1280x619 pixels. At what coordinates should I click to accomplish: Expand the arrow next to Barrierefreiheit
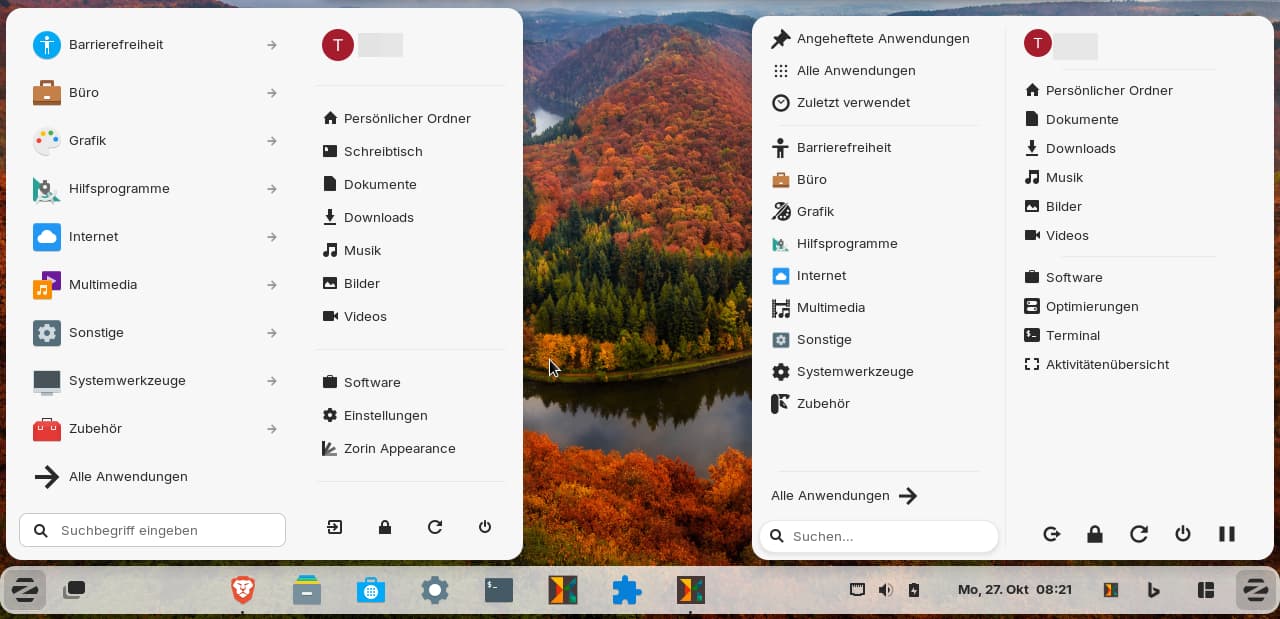click(x=272, y=45)
